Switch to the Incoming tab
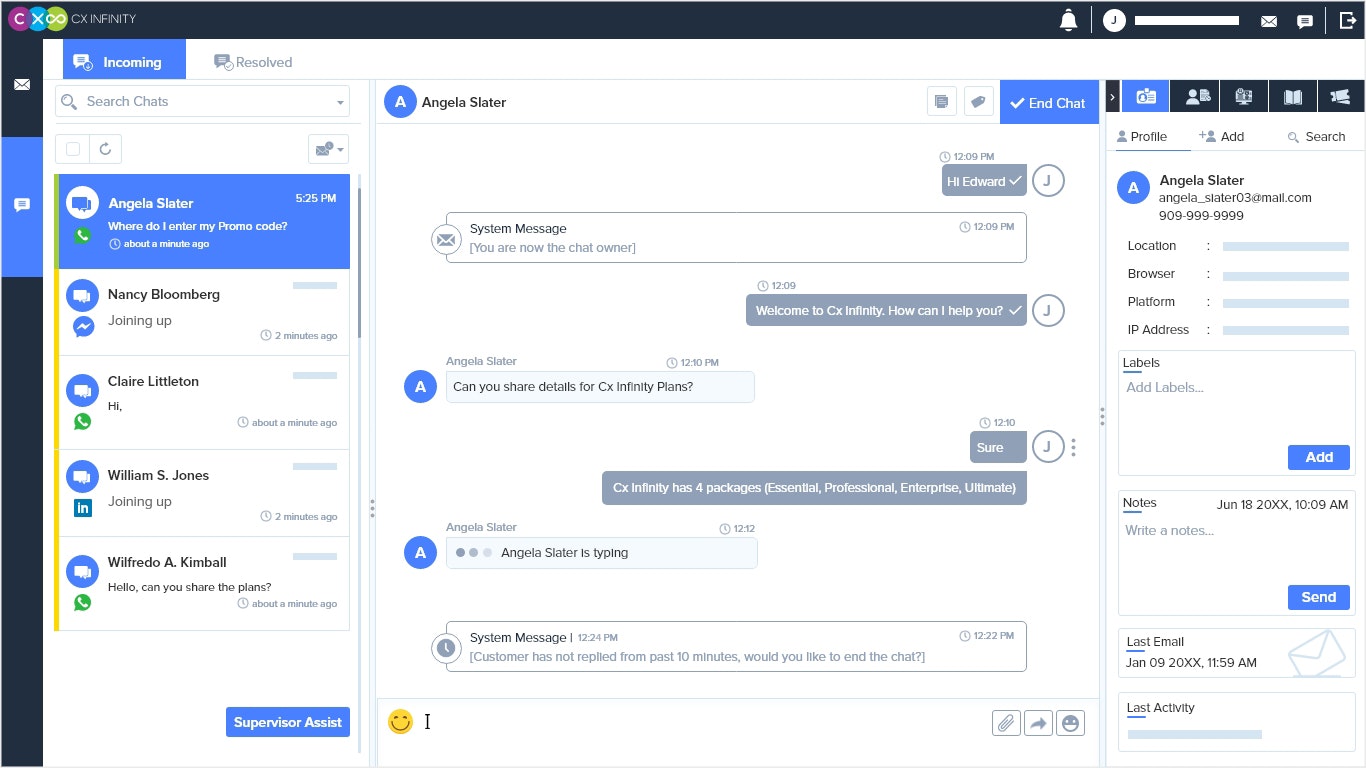 (x=124, y=60)
